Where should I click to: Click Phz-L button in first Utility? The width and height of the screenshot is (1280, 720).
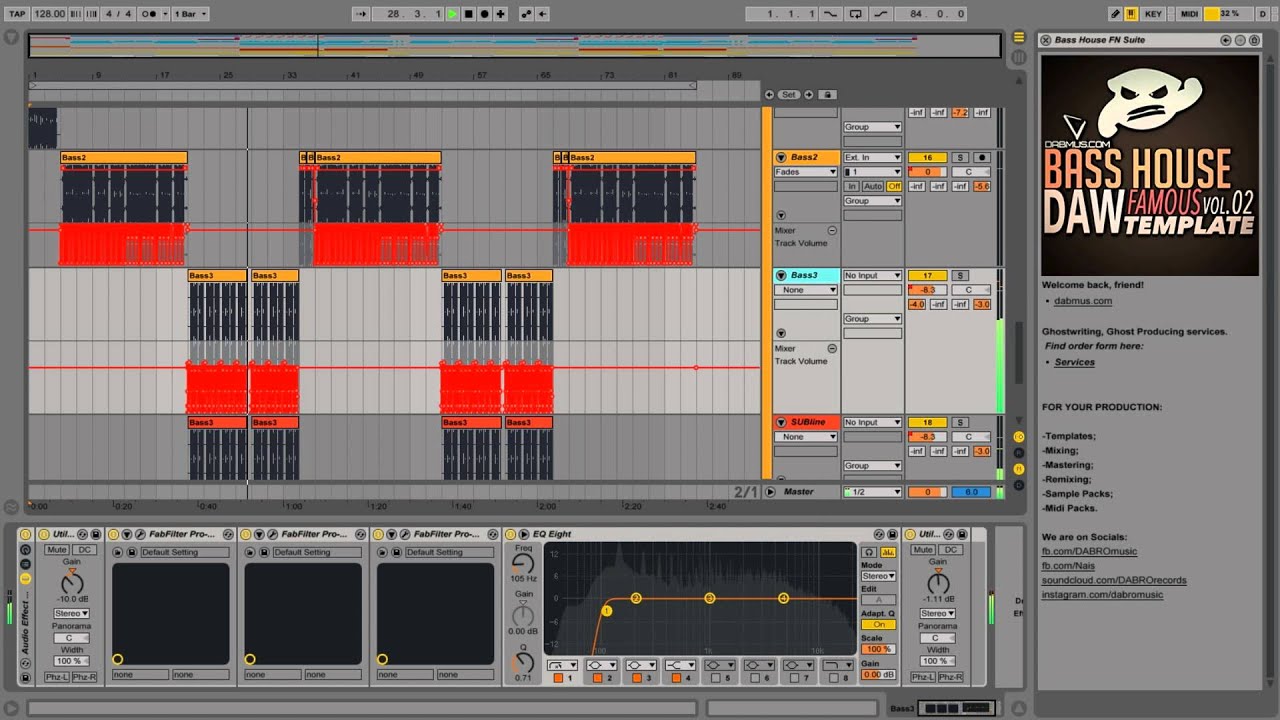[x=57, y=677]
